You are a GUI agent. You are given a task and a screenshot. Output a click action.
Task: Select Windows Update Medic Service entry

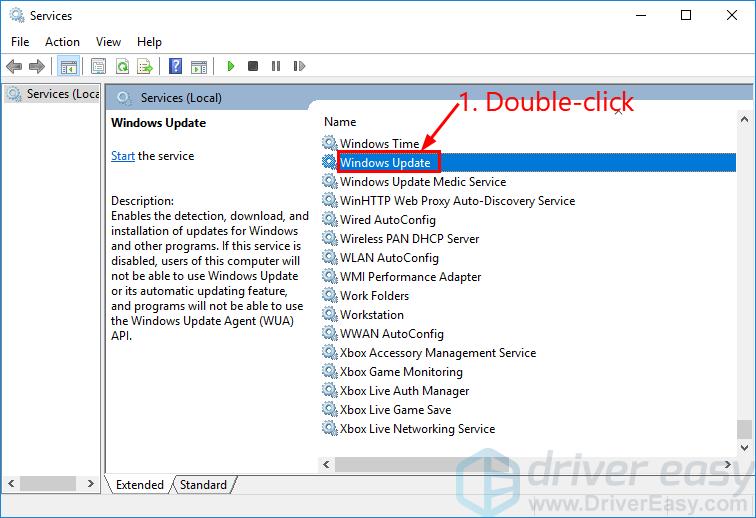422,182
